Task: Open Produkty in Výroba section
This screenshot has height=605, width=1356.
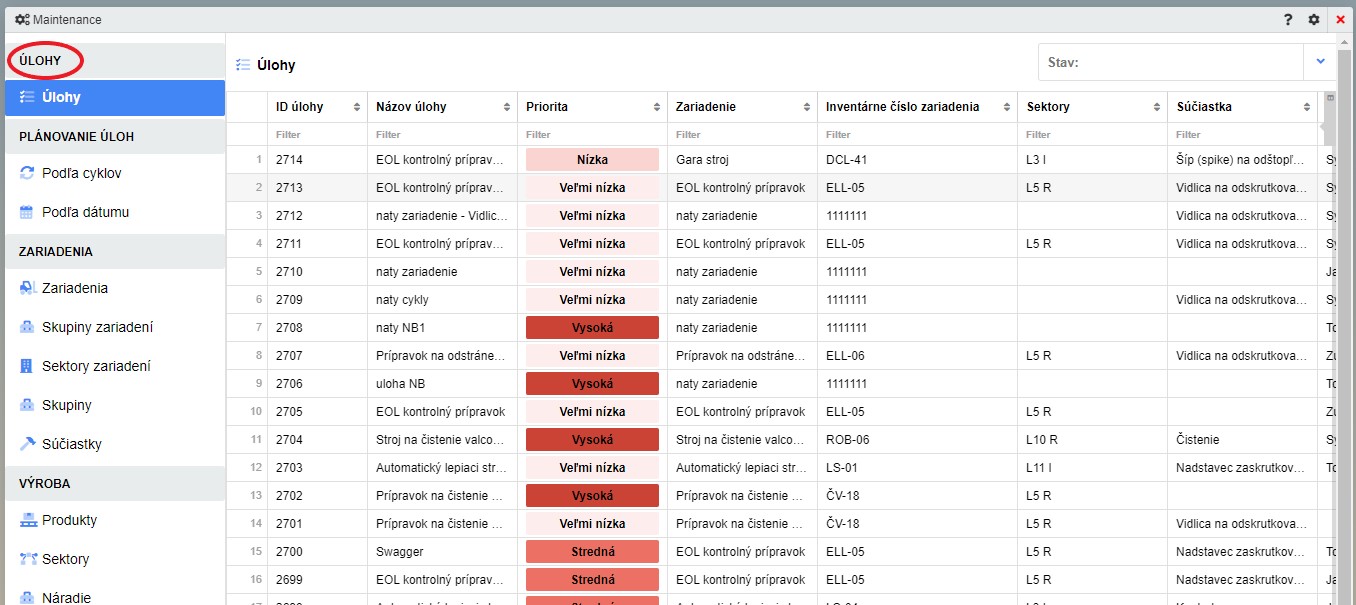Action: coord(69,520)
